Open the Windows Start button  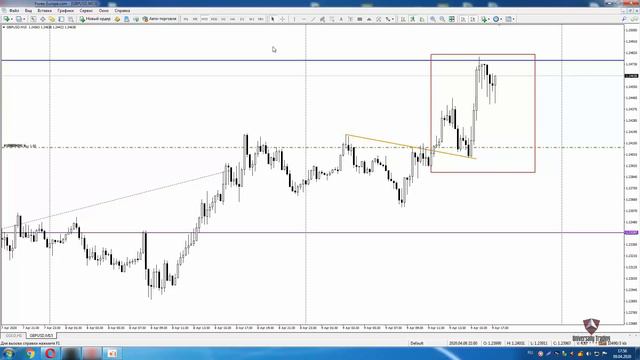pyautogui.click(x=8, y=353)
